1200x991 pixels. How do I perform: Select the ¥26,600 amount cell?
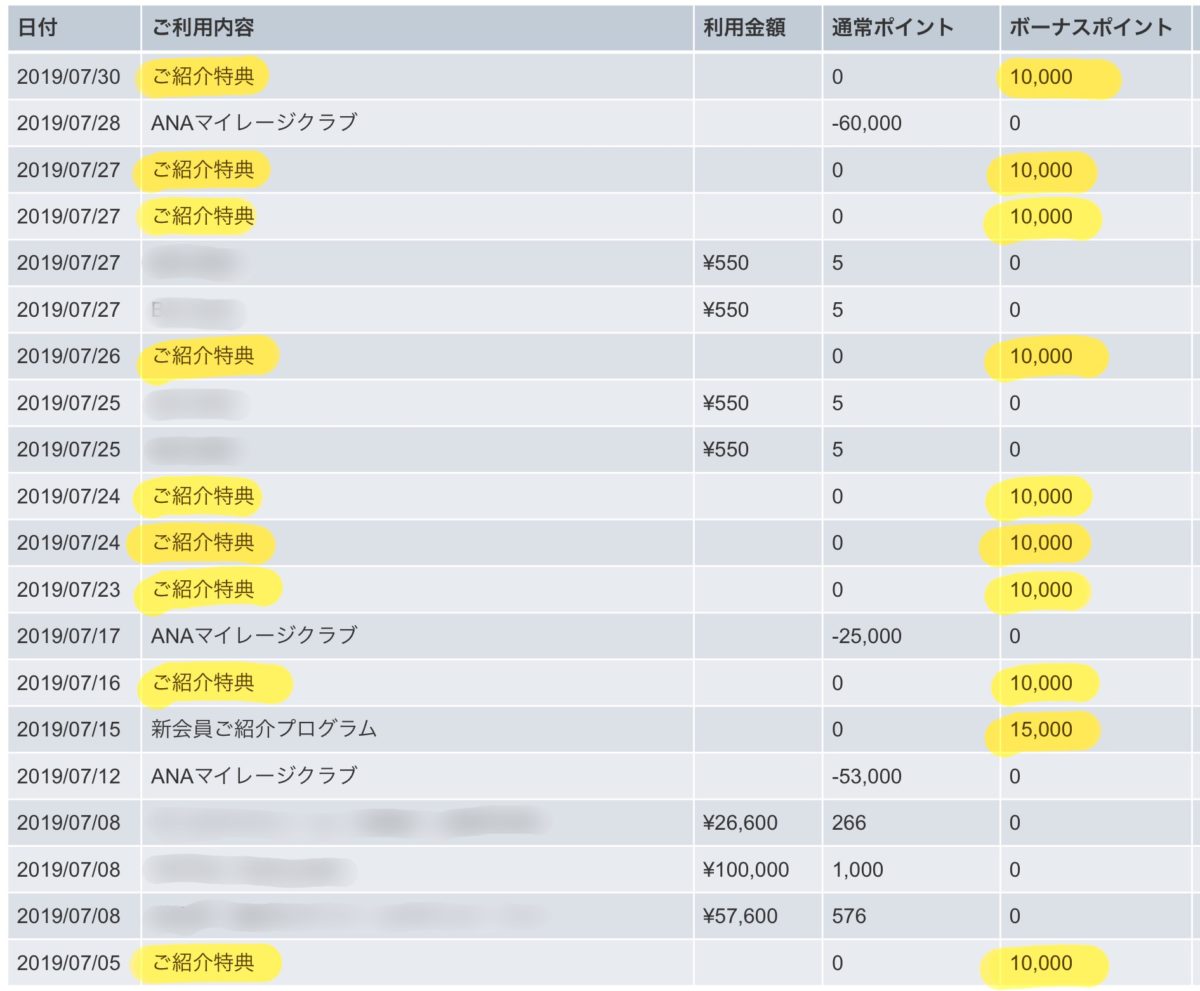740,823
